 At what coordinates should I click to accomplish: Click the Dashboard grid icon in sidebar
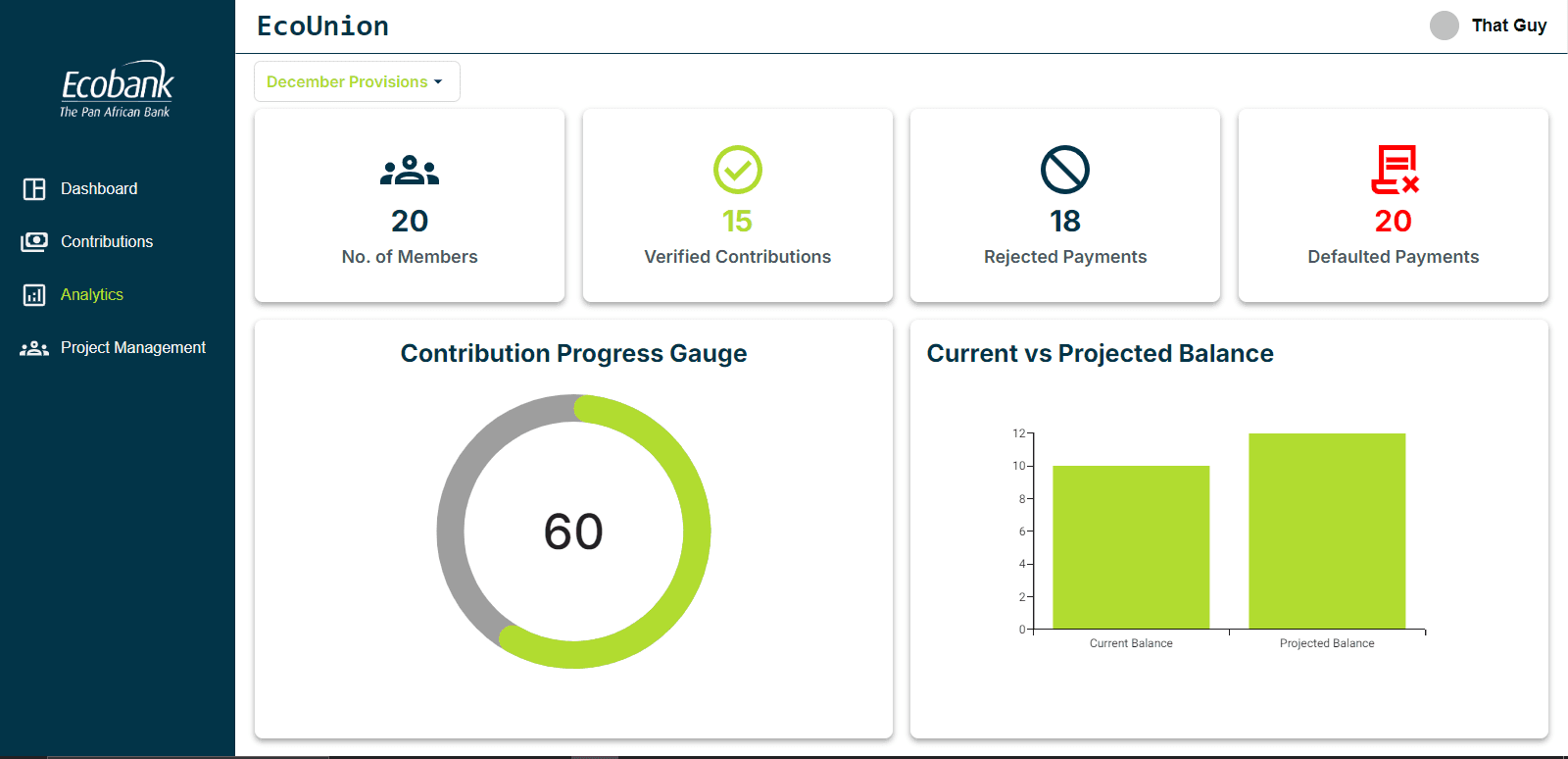pos(34,189)
